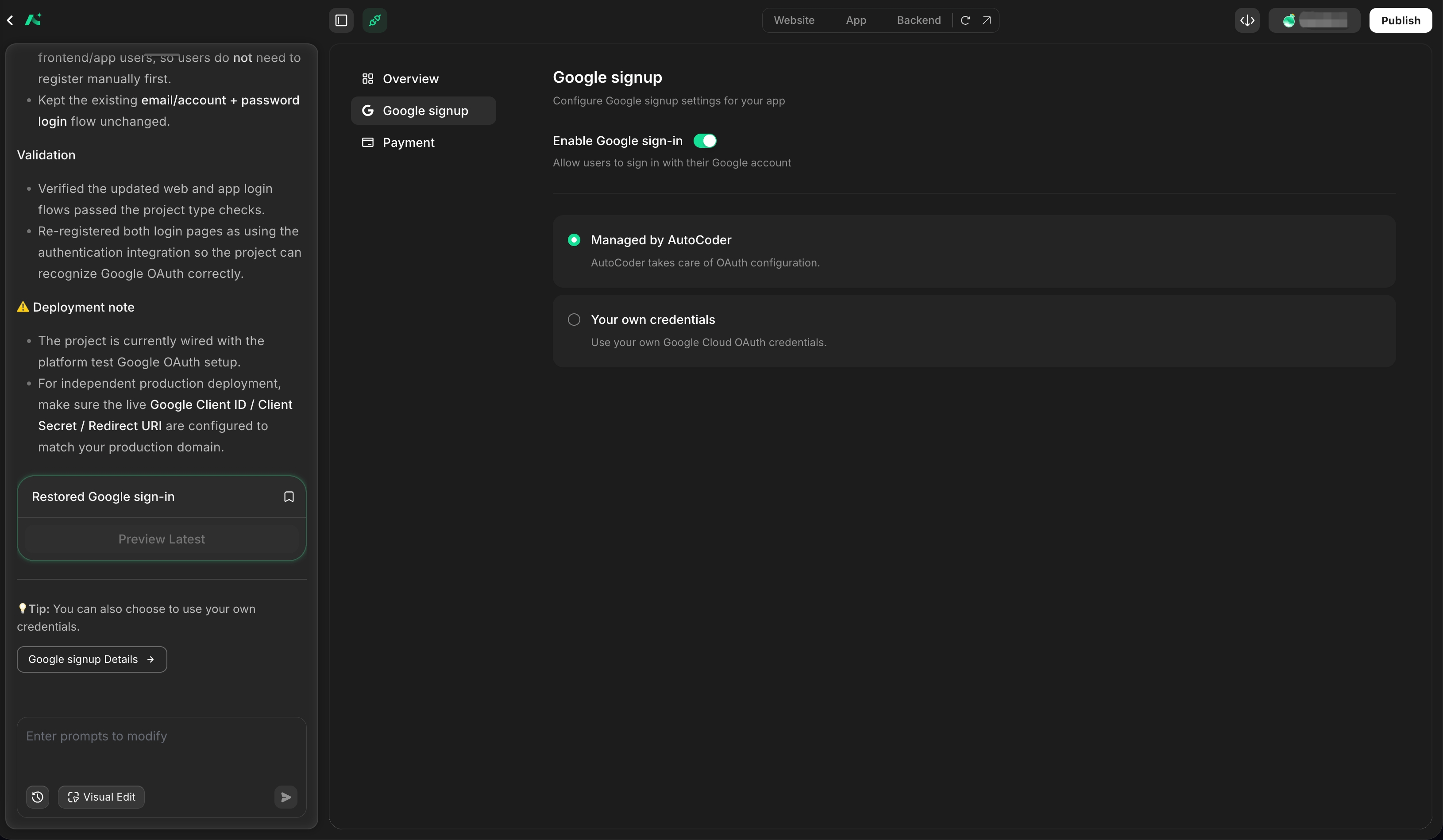
Task: Click 'Configure Google signup settings for your app' subtitle
Action: 669,101
